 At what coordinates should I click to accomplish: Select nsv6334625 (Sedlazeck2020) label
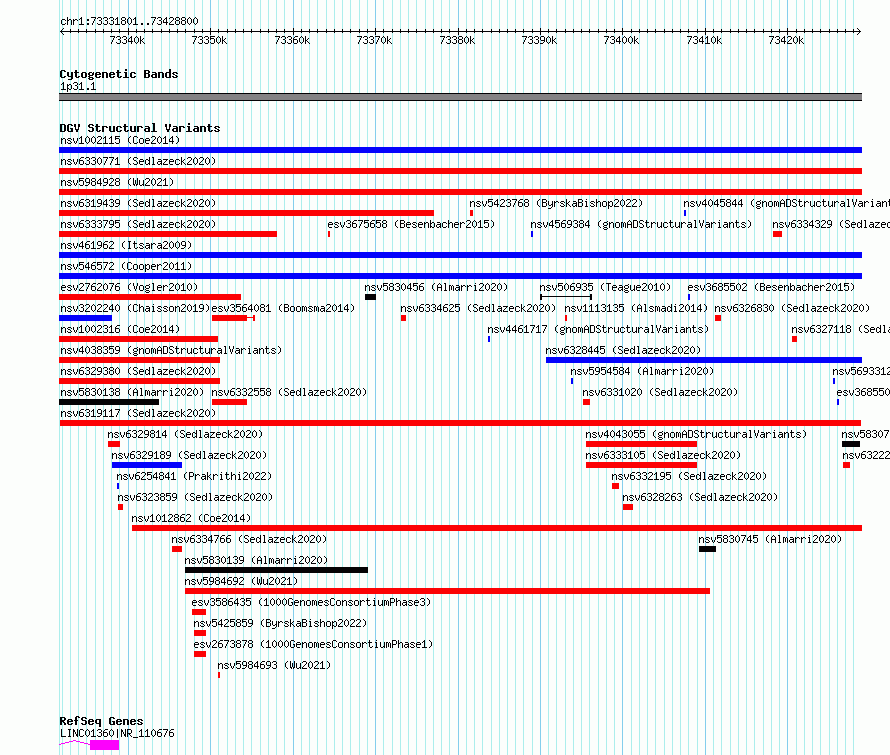coord(478,308)
